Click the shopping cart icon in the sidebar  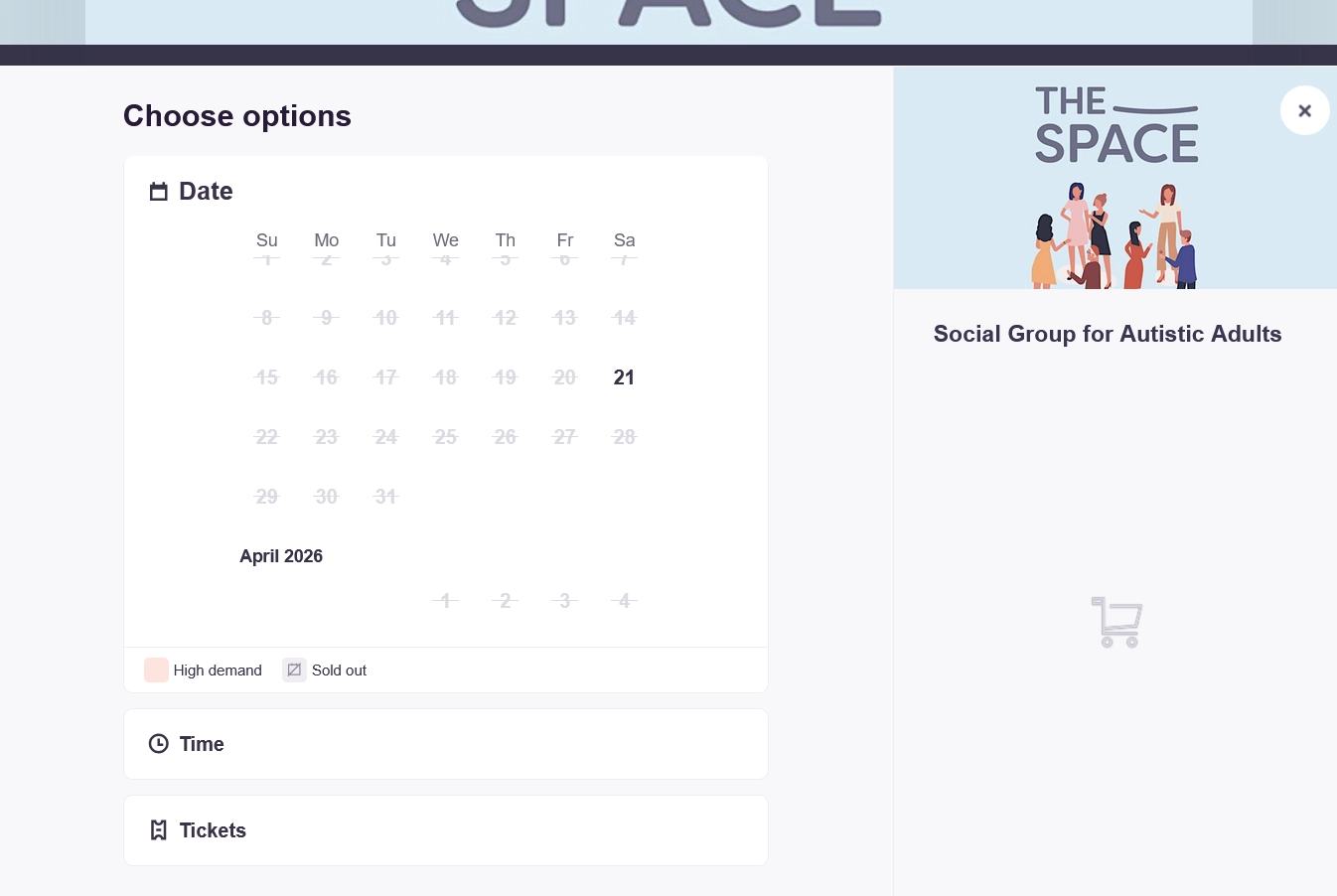click(1116, 622)
